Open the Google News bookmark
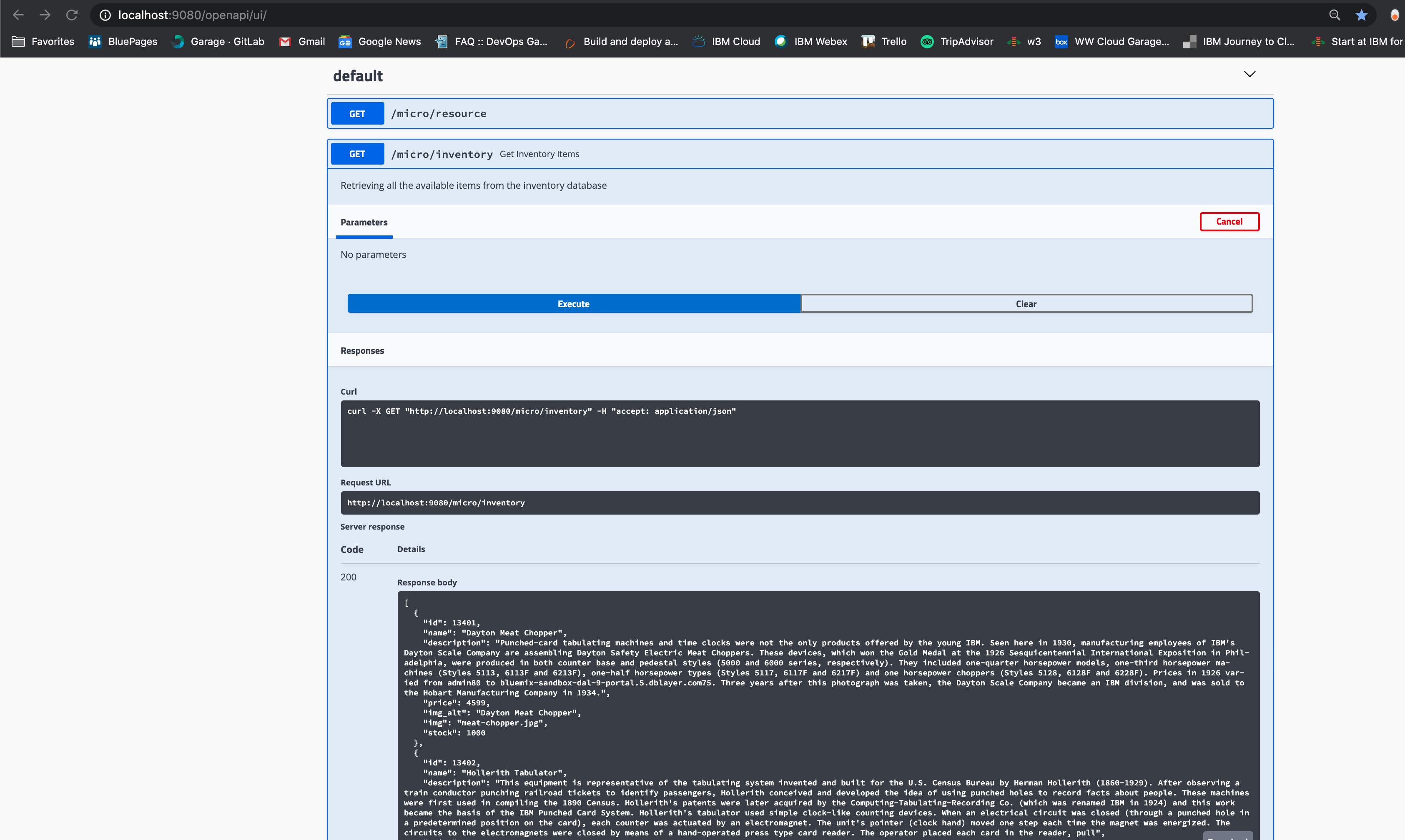The height and width of the screenshot is (840, 1405). coord(380,41)
